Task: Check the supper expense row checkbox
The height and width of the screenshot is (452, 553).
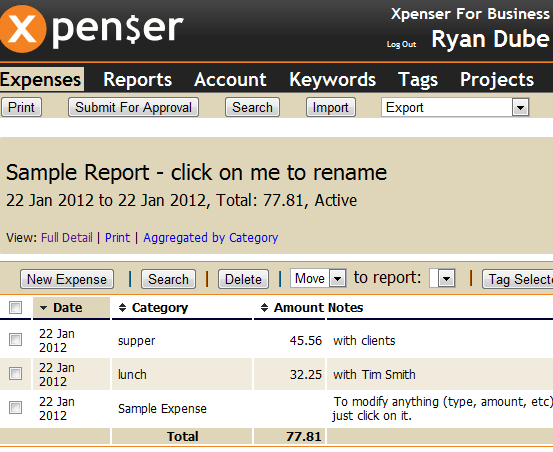Action: (15, 340)
